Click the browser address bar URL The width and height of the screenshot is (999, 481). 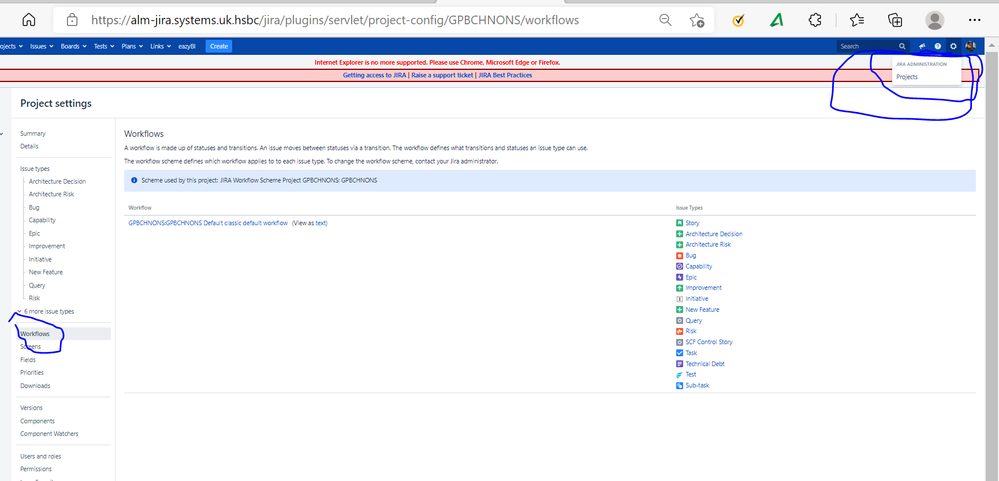[x=335, y=20]
